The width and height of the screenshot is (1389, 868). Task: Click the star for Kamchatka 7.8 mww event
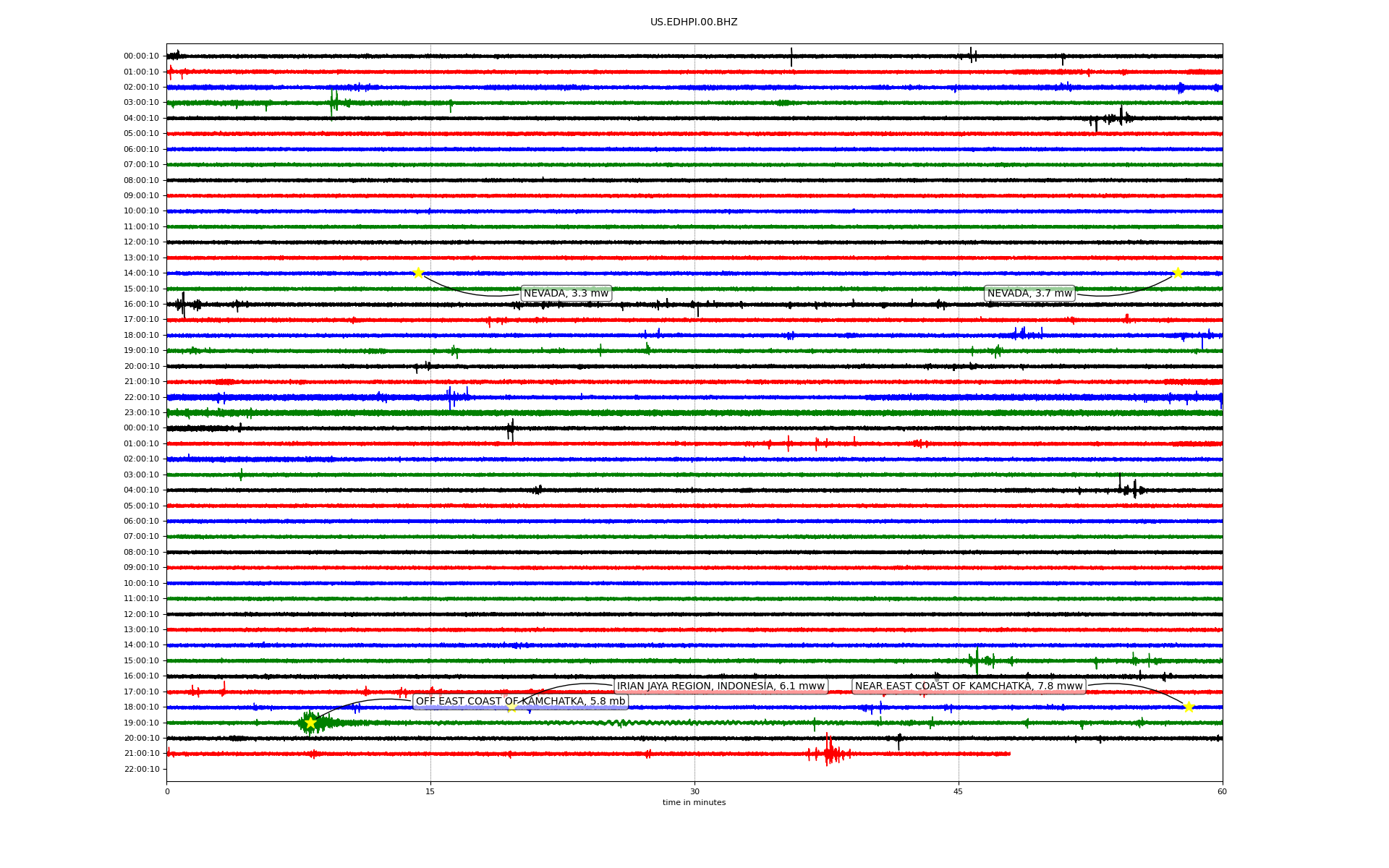tap(1189, 707)
